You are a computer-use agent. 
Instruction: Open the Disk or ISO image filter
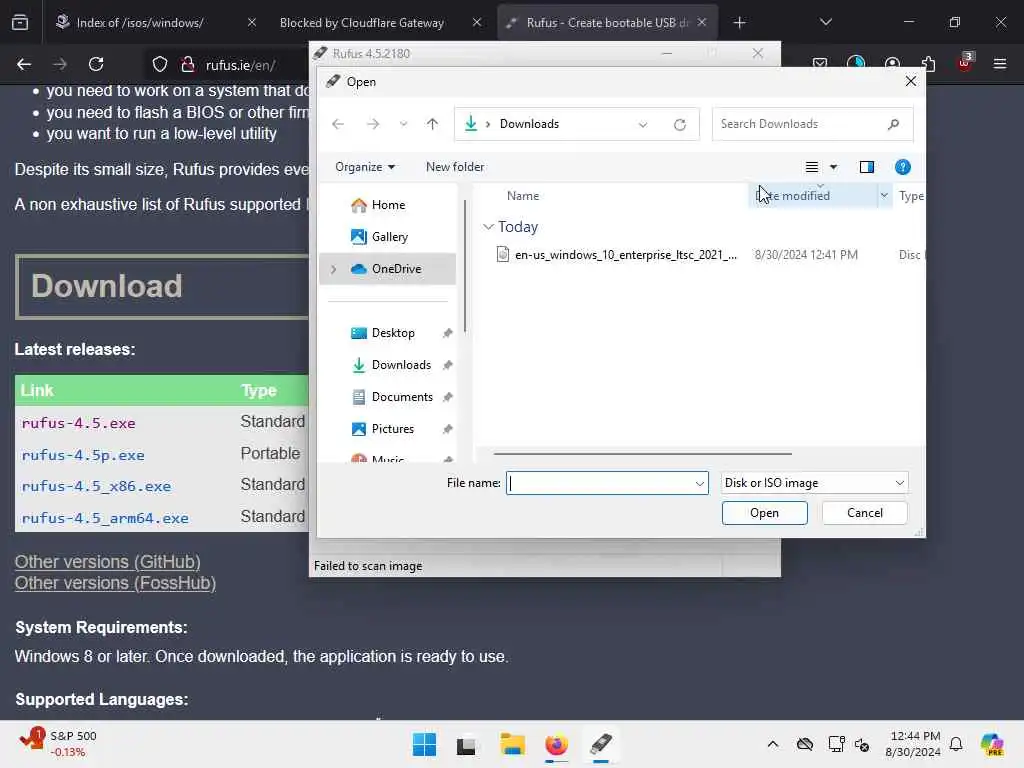tap(814, 483)
